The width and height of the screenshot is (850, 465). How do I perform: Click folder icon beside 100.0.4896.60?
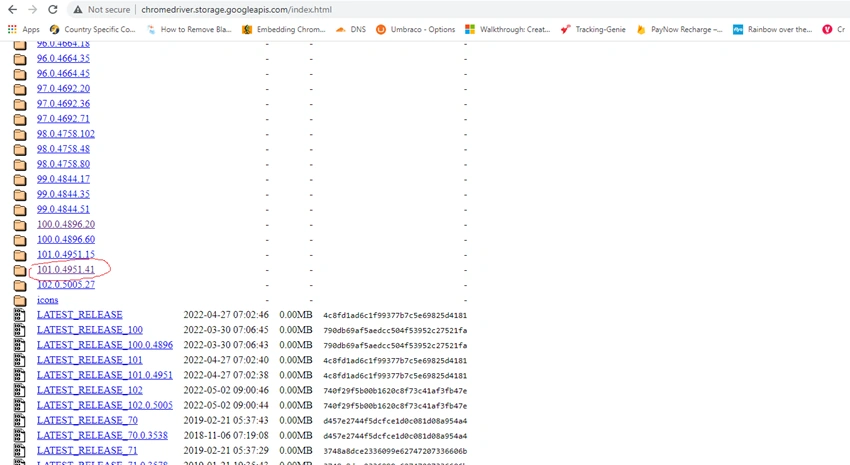point(20,240)
